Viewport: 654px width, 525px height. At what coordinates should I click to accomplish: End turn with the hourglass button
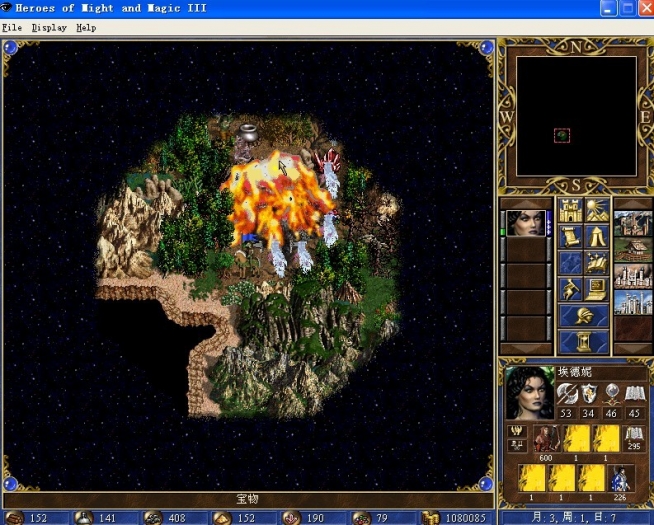584,342
